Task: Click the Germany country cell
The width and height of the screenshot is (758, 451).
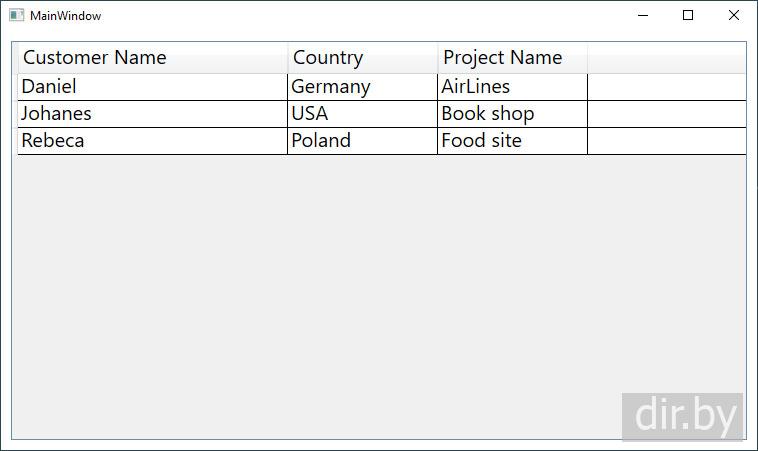Action: (331, 87)
